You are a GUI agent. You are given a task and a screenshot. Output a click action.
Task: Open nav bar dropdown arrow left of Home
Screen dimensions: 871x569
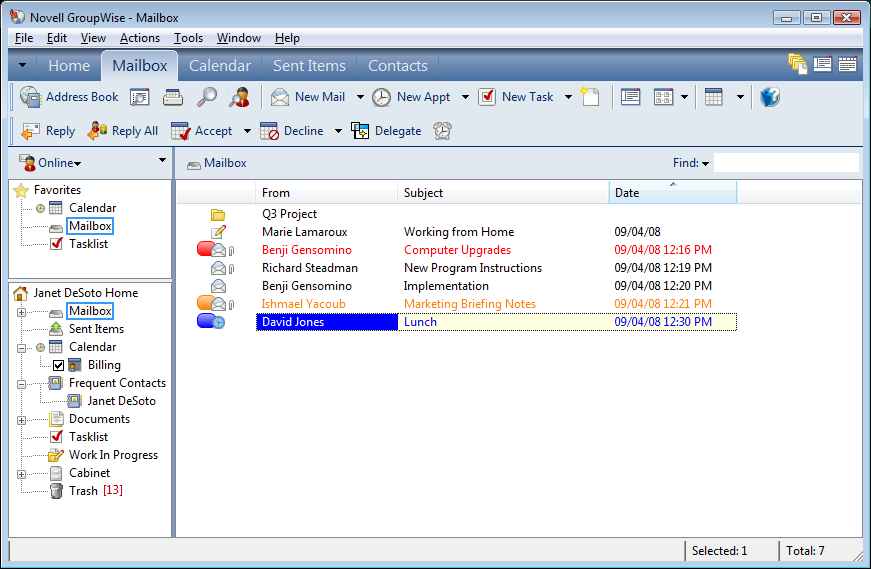(22, 65)
